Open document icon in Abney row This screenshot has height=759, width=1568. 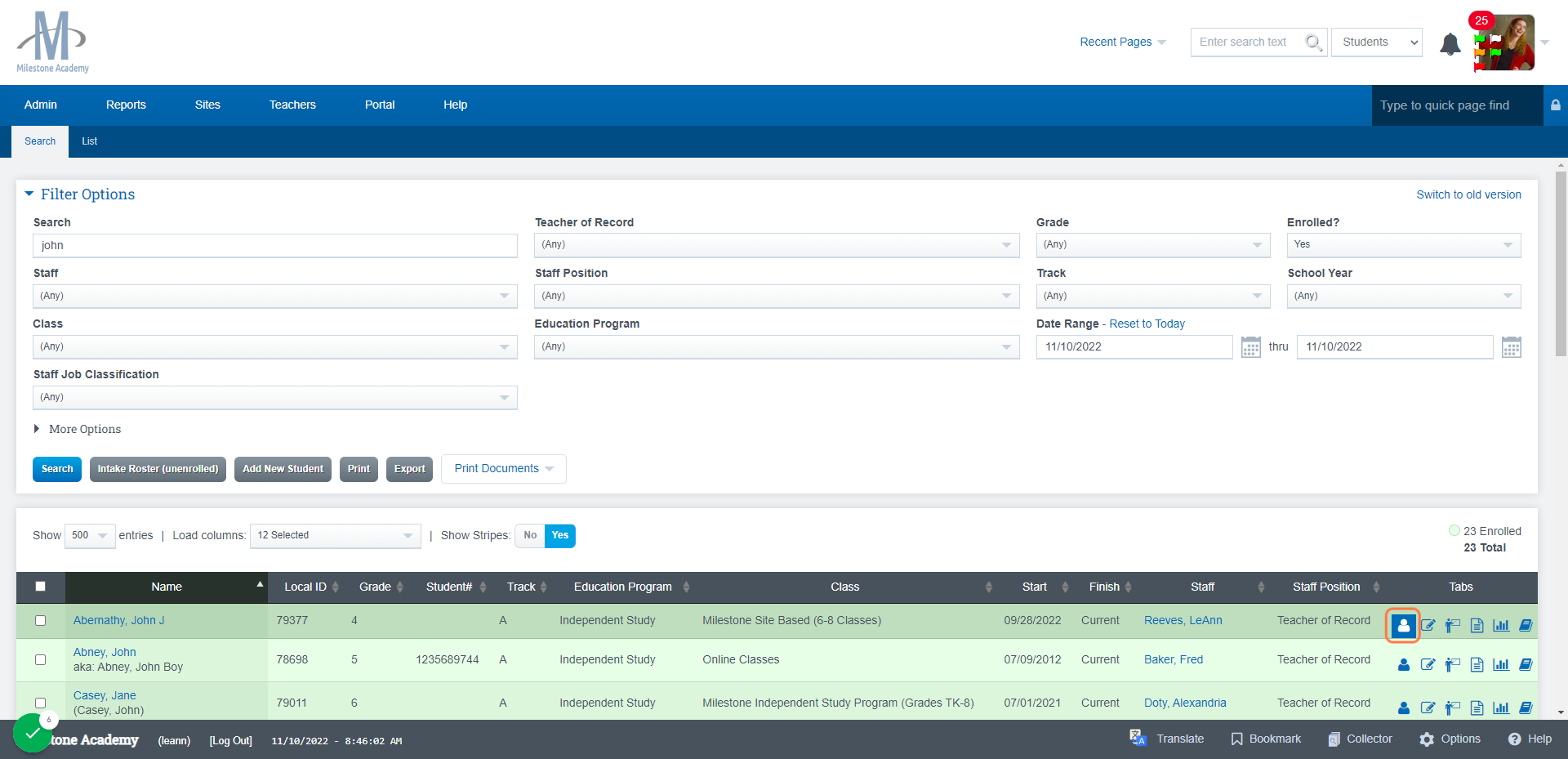1477,664
